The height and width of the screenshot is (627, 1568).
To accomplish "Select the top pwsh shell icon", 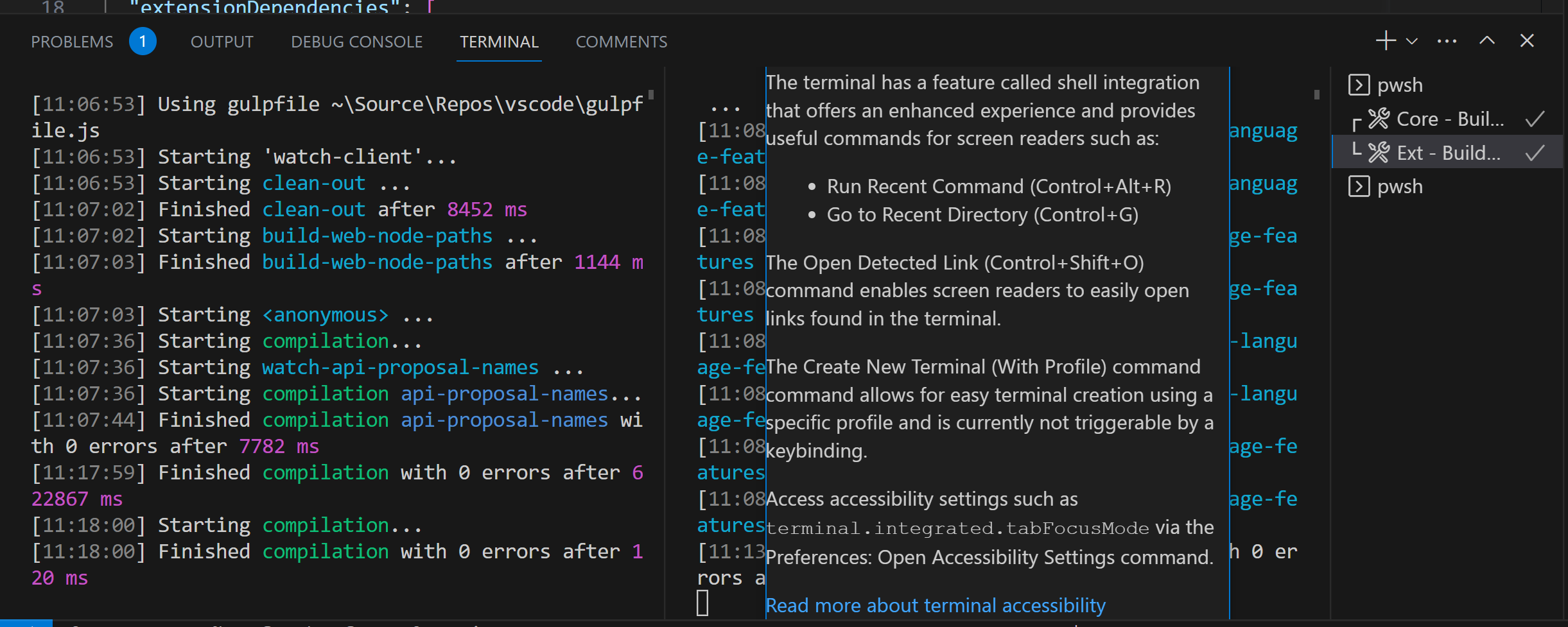I will pyautogui.click(x=1359, y=84).
